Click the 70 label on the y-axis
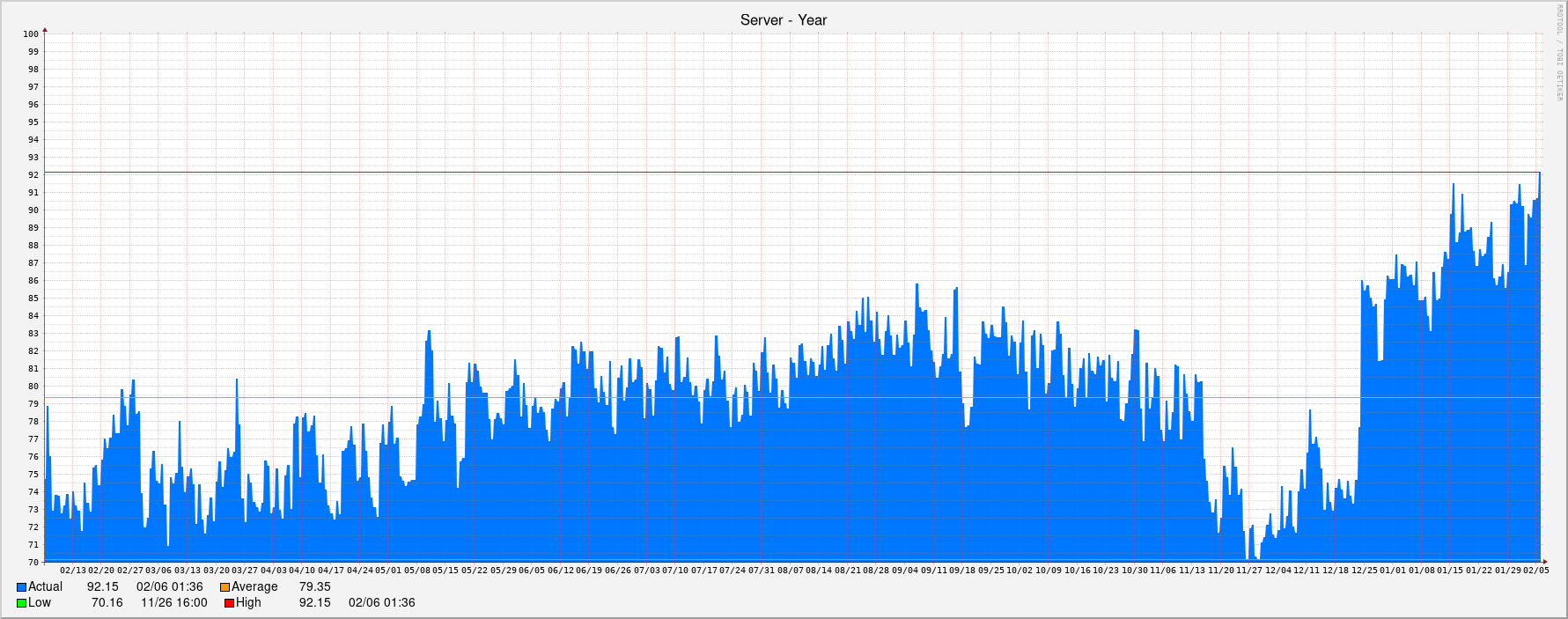The image size is (1568, 619). pyautogui.click(x=33, y=563)
